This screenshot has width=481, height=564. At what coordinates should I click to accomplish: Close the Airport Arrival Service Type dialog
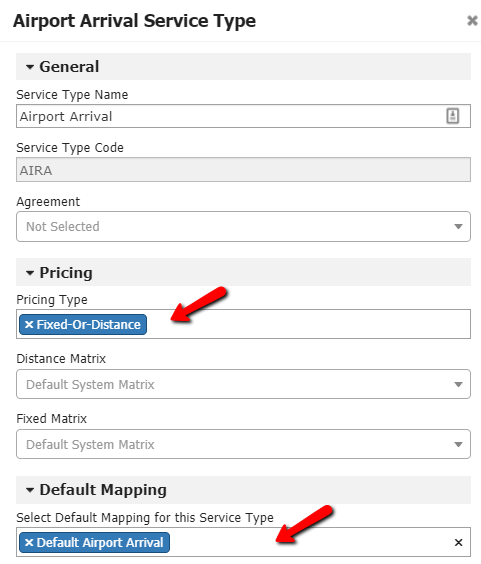tap(472, 21)
